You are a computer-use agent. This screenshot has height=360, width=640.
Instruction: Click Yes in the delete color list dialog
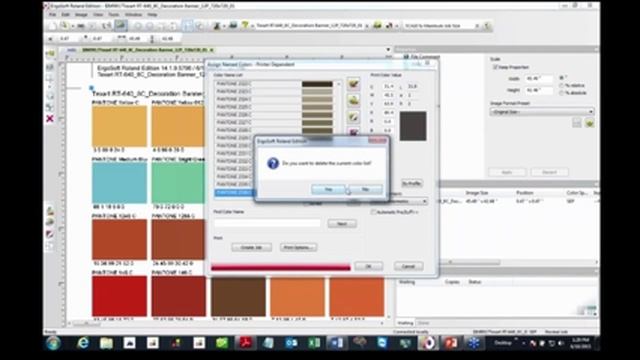328,189
